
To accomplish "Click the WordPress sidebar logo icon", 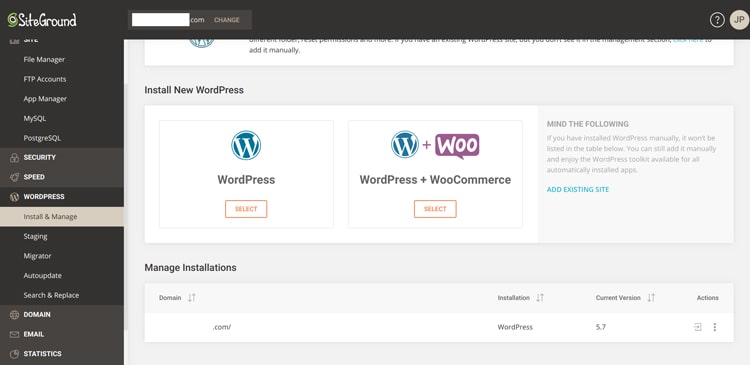I will point(14,197).
